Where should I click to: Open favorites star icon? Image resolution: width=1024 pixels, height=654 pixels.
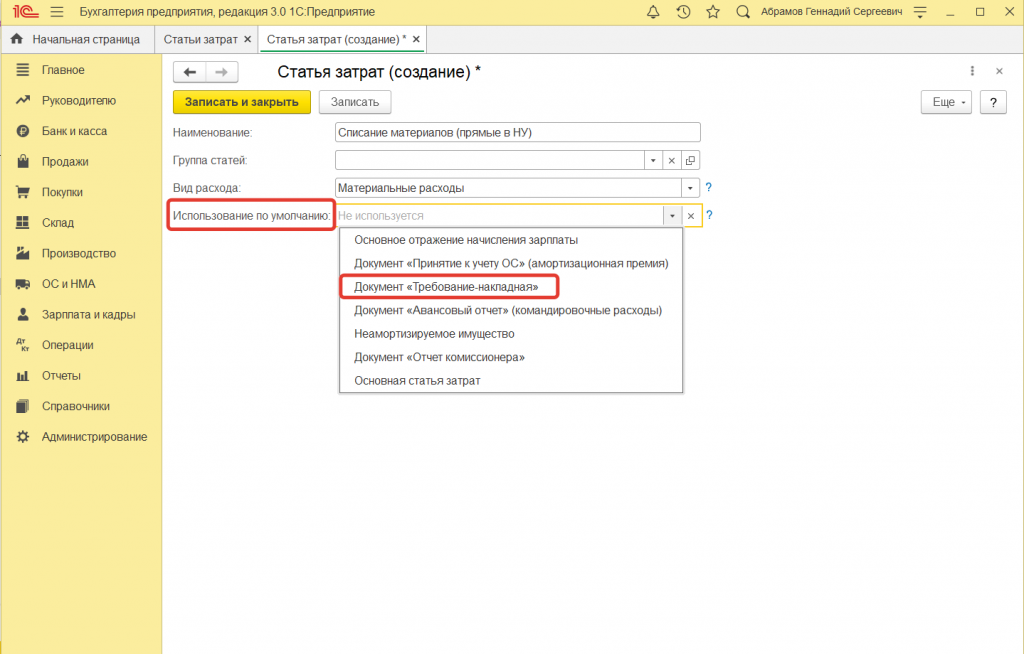click(x=712, y=12)
